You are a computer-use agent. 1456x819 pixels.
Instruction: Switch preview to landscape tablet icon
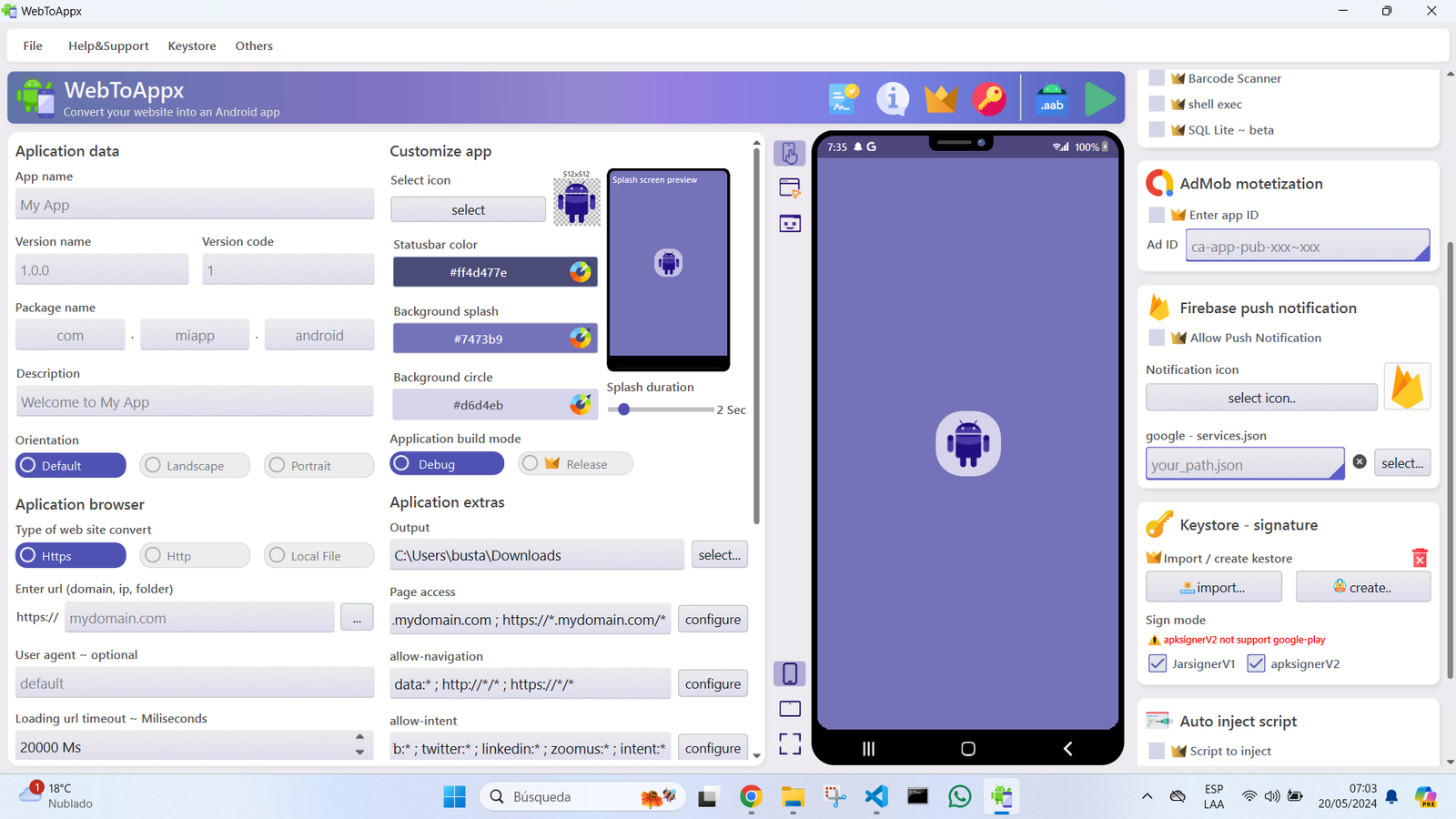pyautogui.click(x=790, y=709)
